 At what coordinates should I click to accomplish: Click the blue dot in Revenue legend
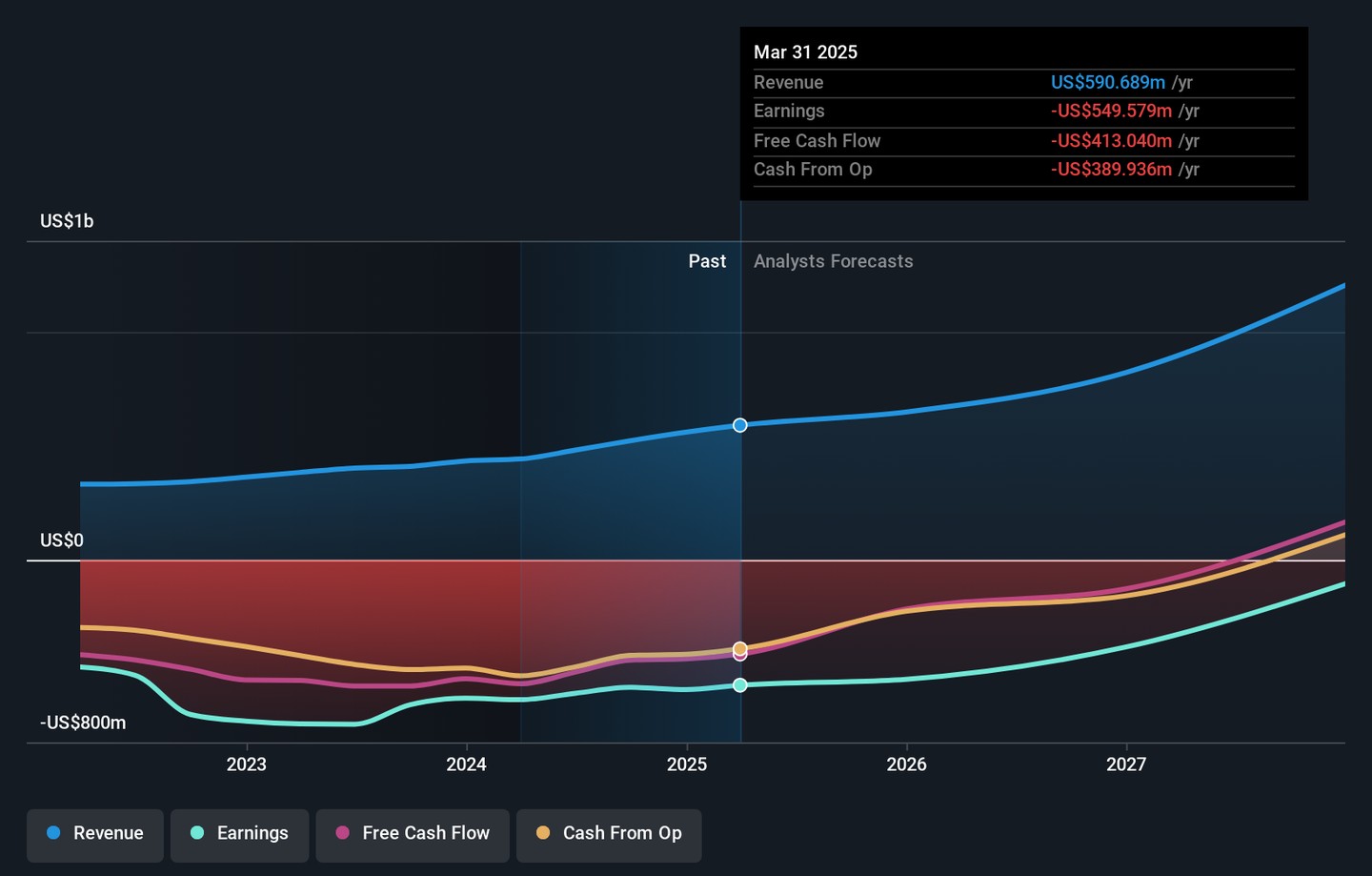tap(54, 833)
